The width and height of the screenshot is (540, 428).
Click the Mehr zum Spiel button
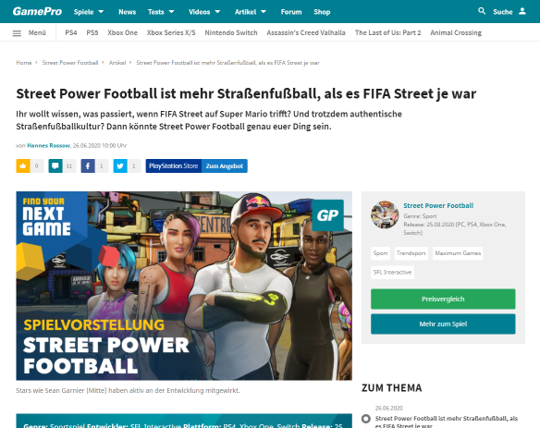pos(443,324)
